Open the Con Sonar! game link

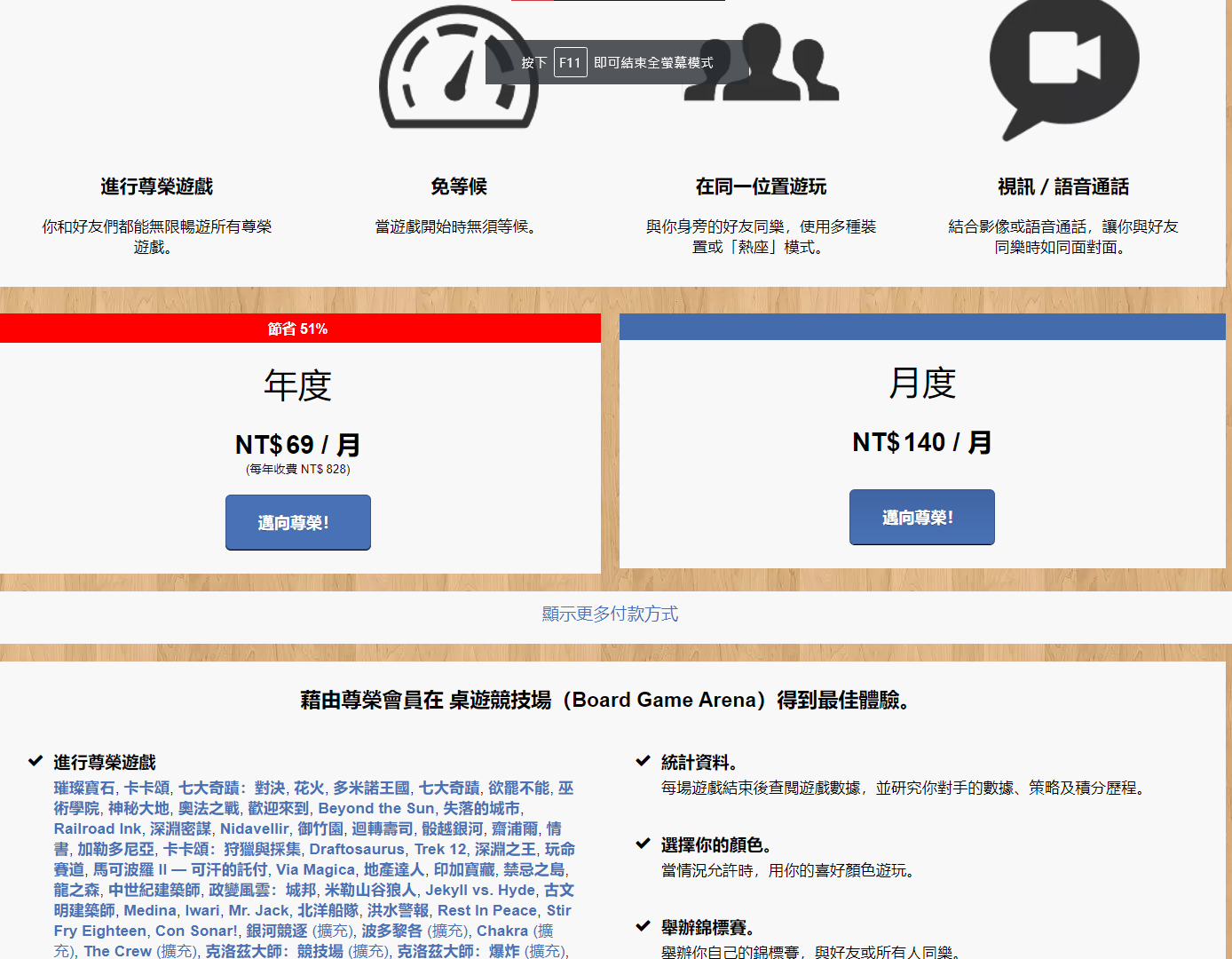[x=197, y=931]
